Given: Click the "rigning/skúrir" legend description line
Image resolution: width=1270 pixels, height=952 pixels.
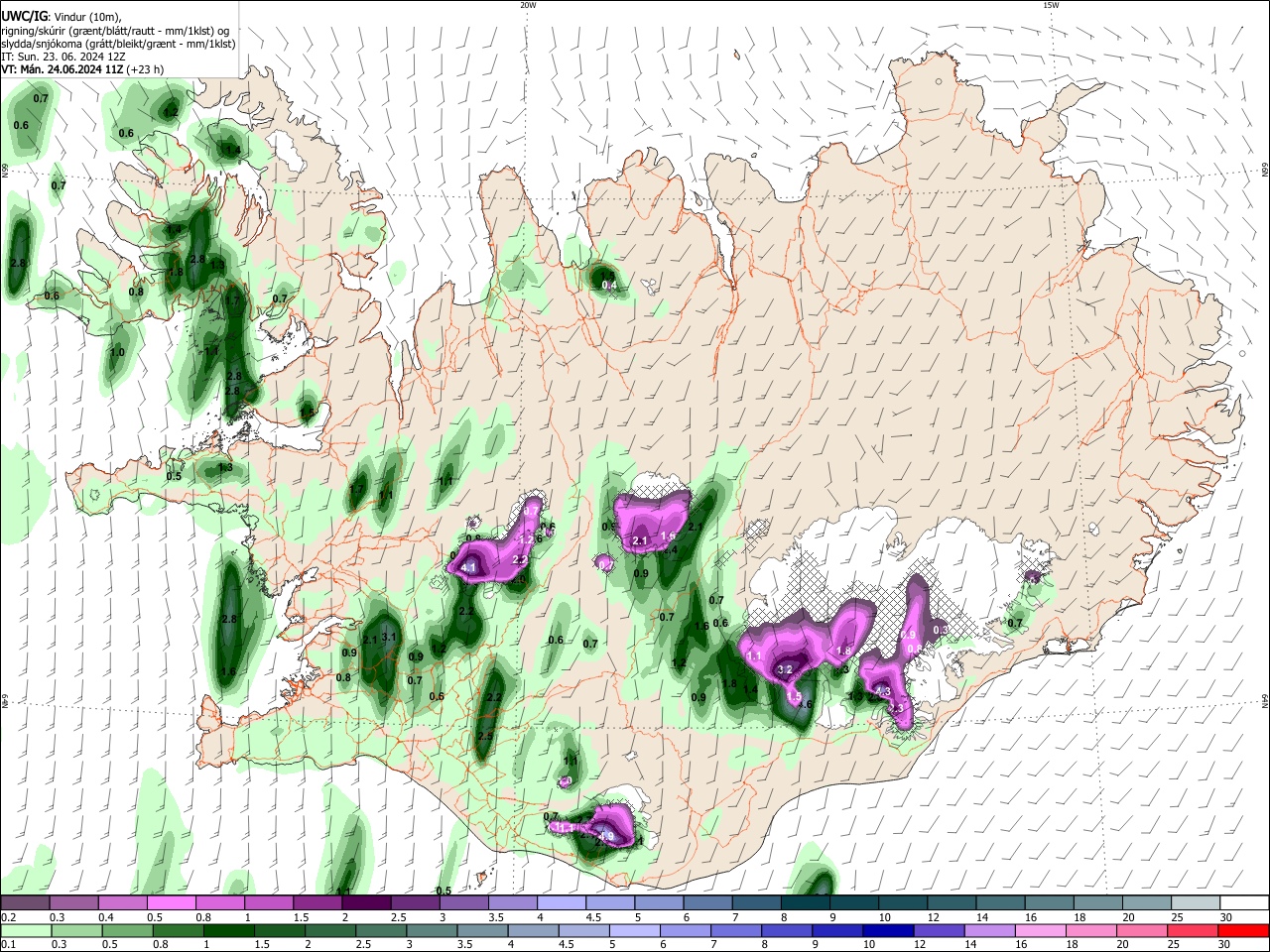Looking at the screenshot, I should point(115,31).
